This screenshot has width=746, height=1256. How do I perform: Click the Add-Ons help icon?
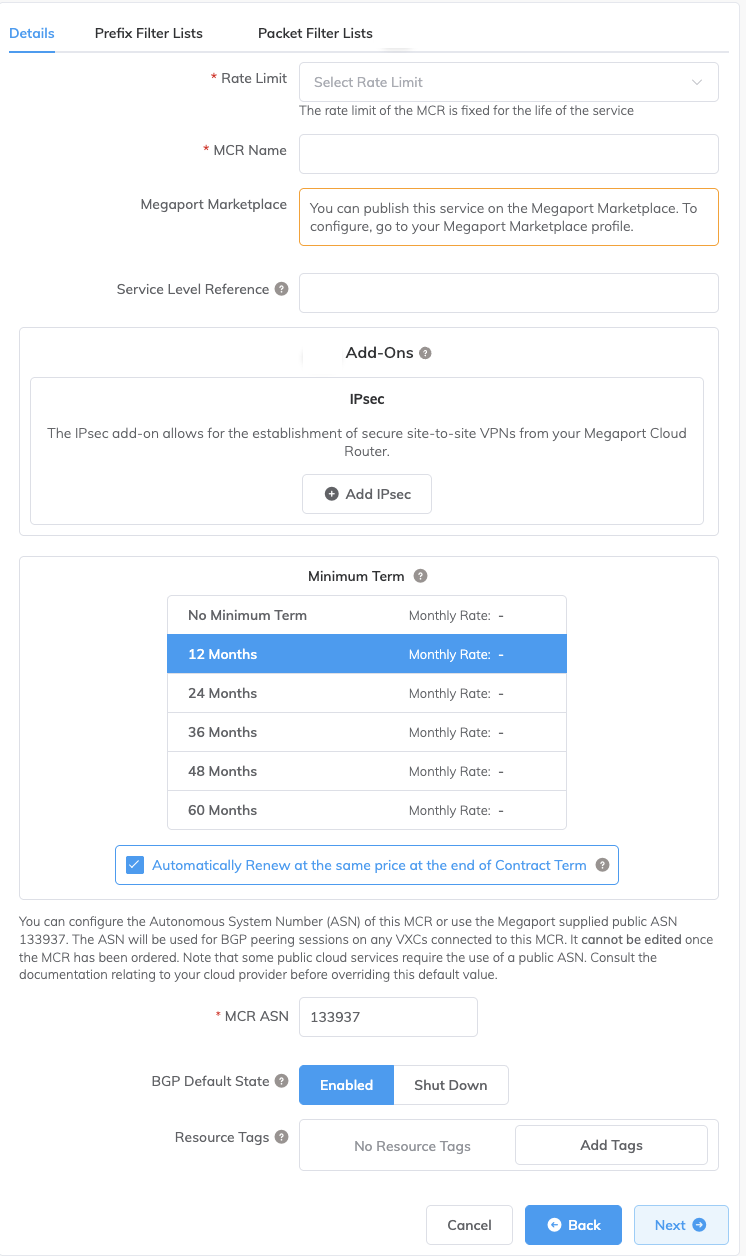pos(425,353)
